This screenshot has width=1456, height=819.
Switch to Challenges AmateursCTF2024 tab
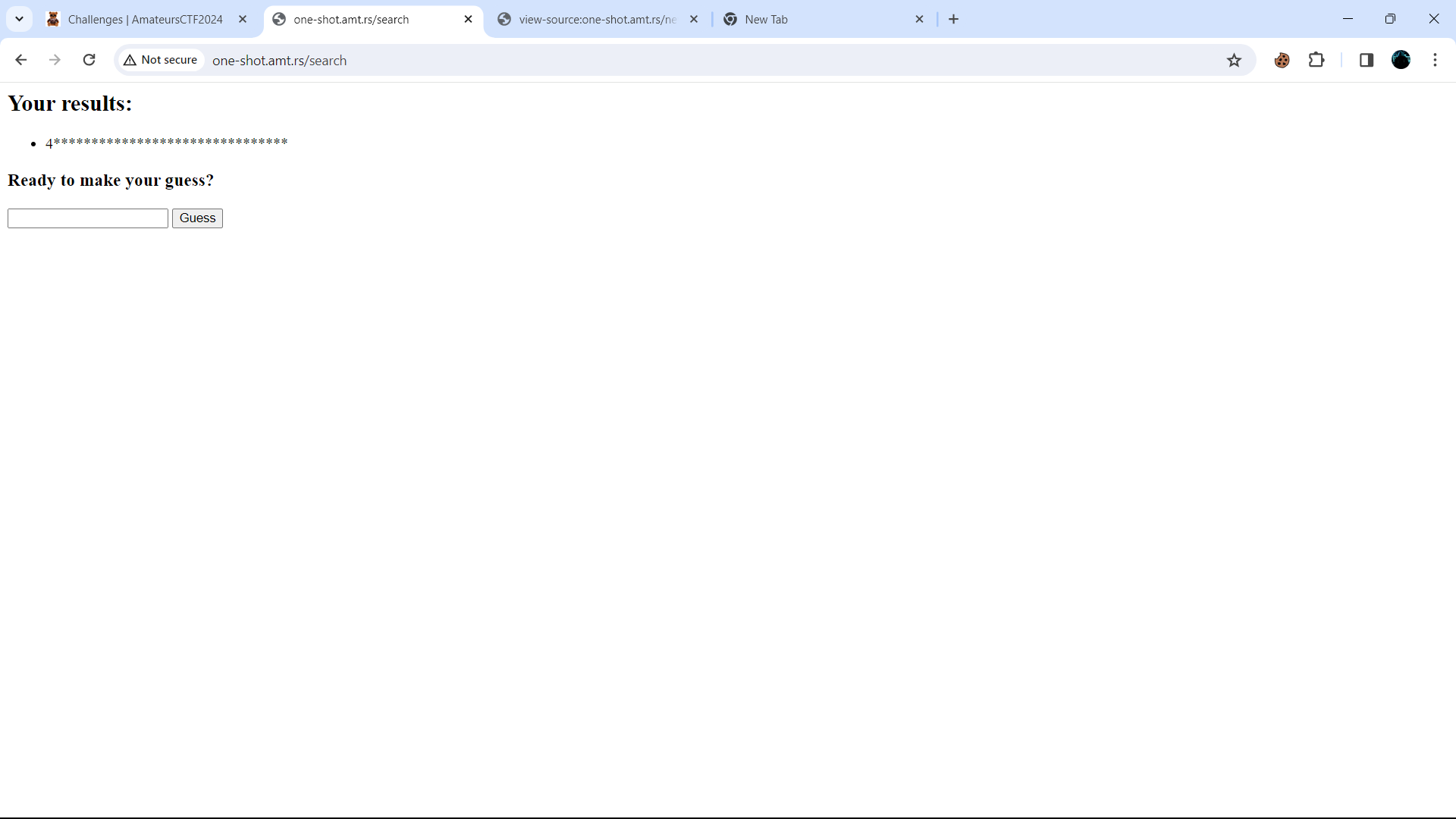[x=144, y=20]
